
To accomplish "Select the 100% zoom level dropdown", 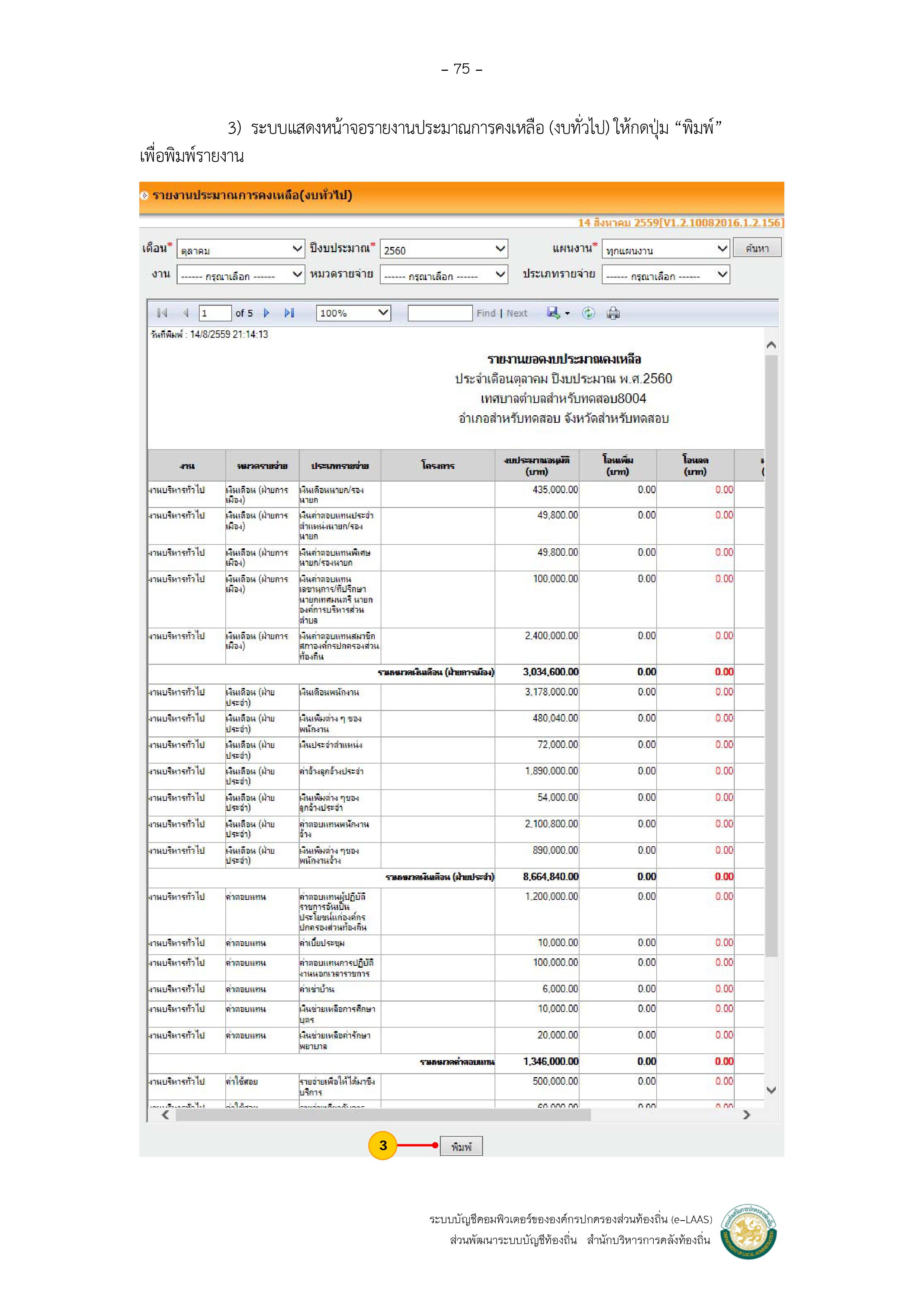I will pyautogui.click(x=353, y=313).
